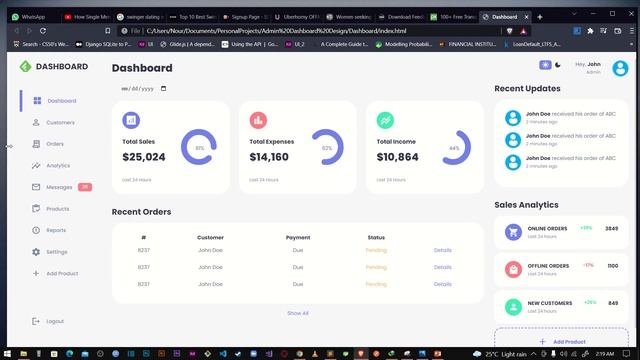Click the Total Income 44% progress ring
The width and height of the screenshot is (640, 360).
pos(456,147)
